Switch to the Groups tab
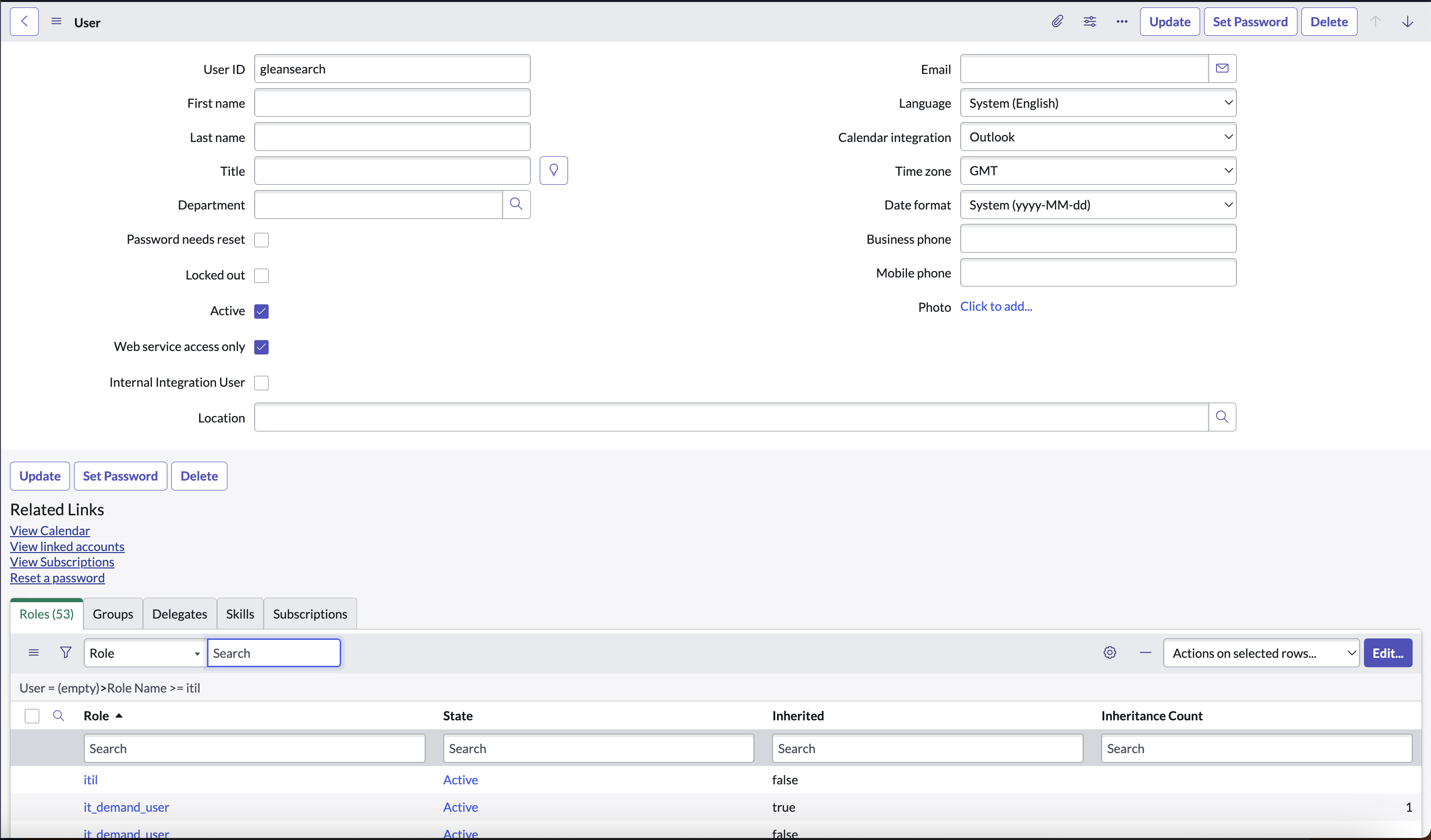1431x840 pixels. click(112, 614)
